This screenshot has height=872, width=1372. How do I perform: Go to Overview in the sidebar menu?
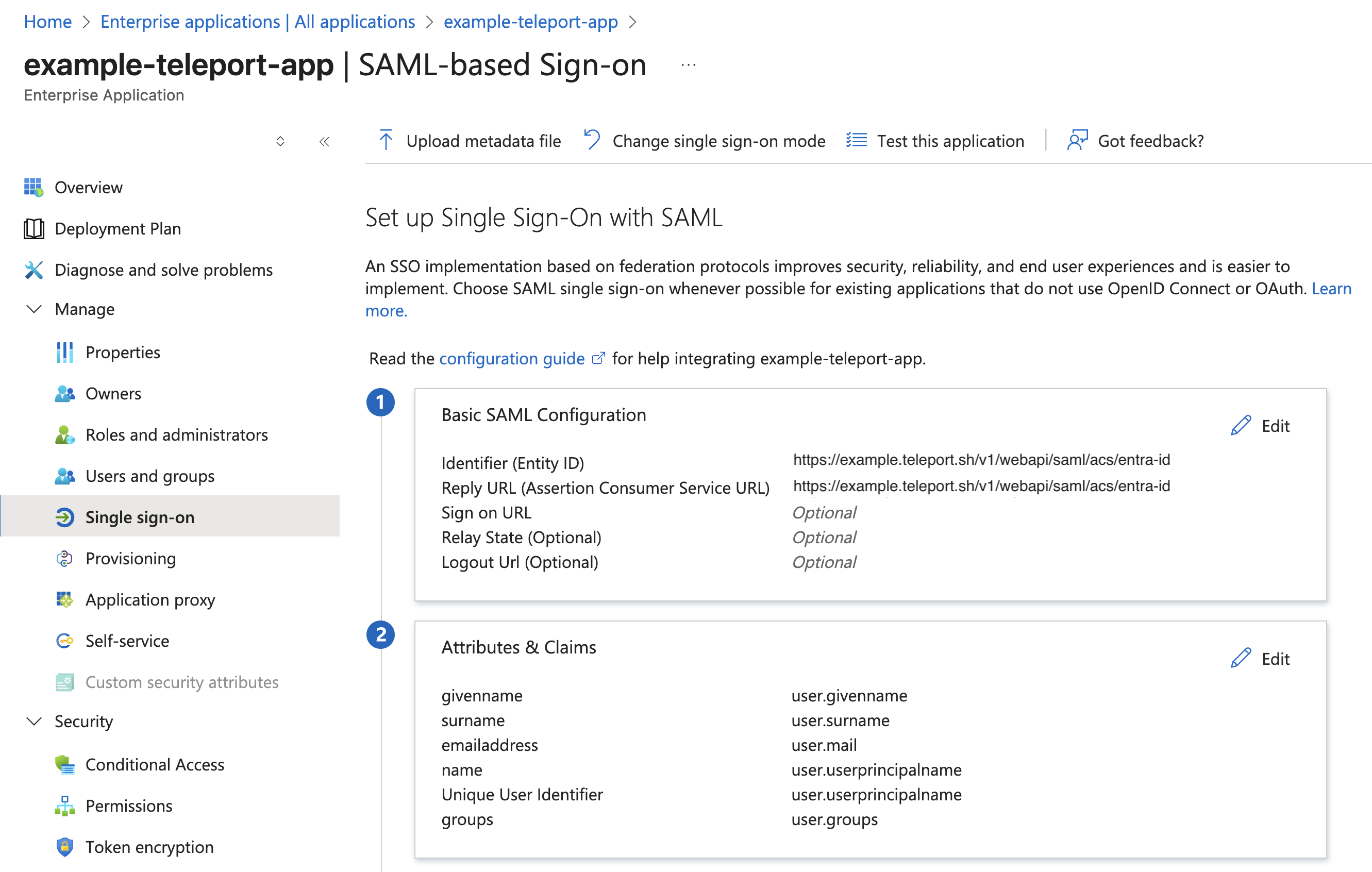pyautogui.click(x=88, y=187)
